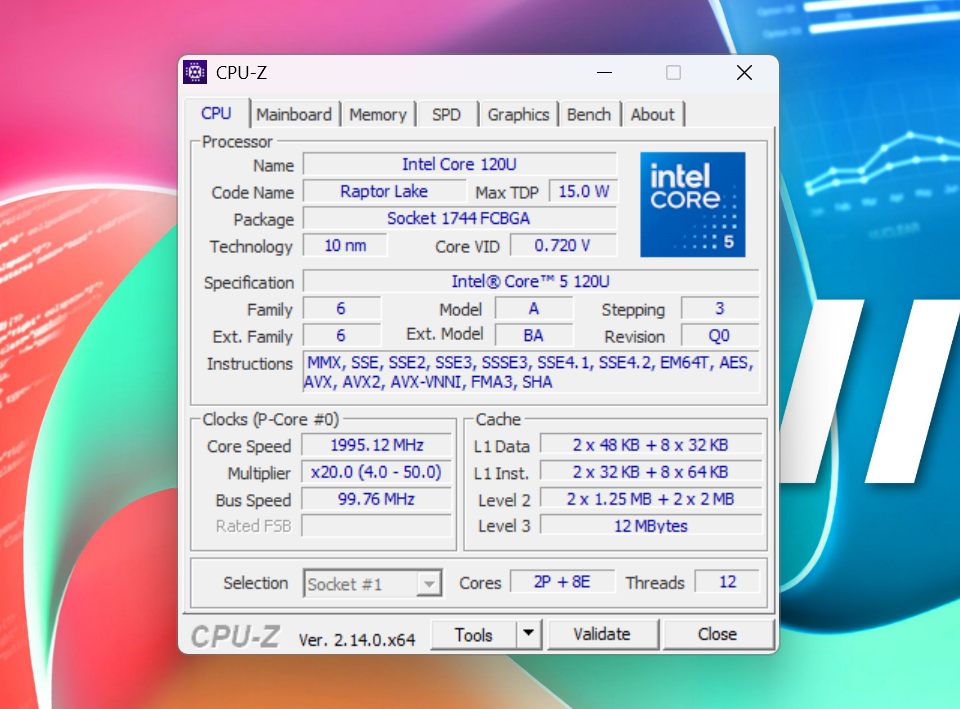Switch to the Memory tab
Screen dimensions: 960x709
click(378, 114)
